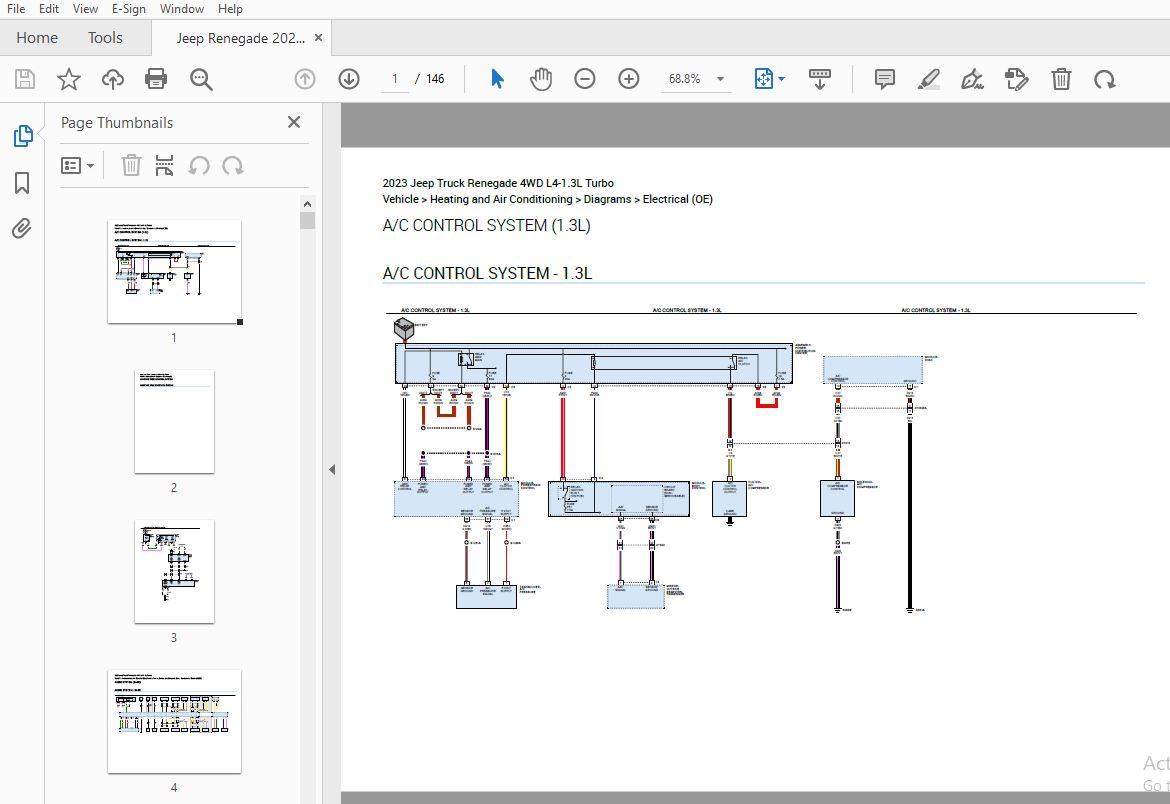Rotate pages clockwise in thumbnails panel
This screenshot has width=1170, height=804.
click(233, 165)
